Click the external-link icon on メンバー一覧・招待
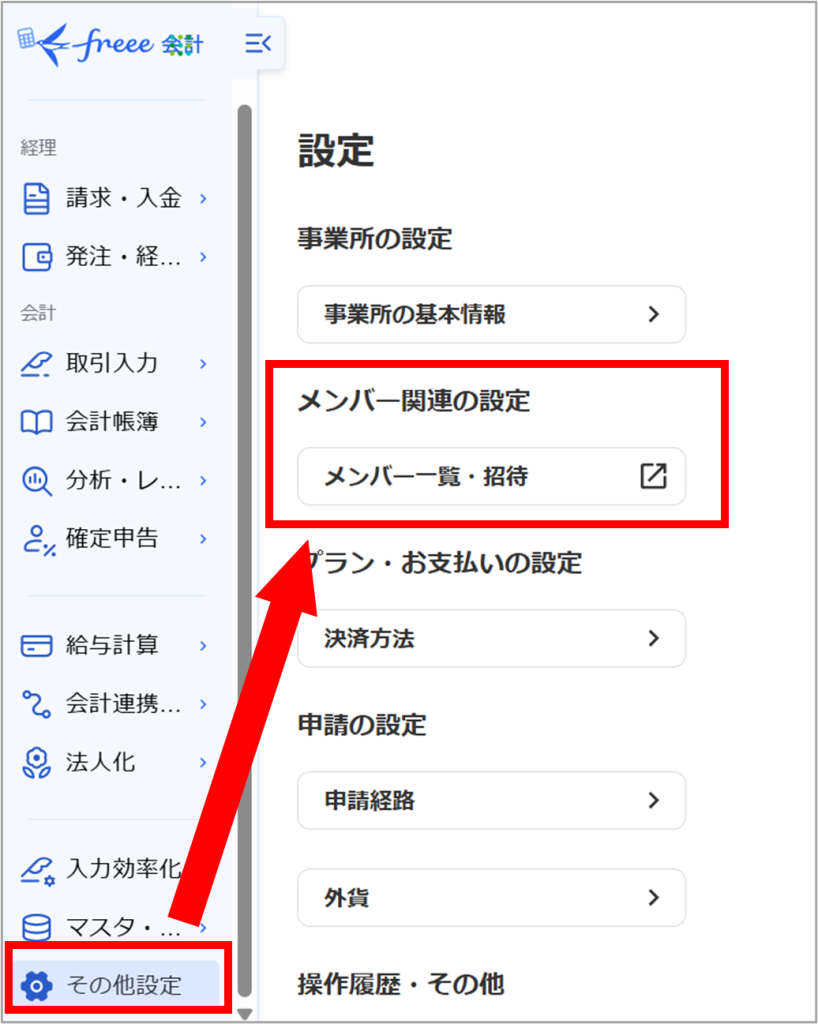Screen dimensions: 818x1024 [653, 477]
